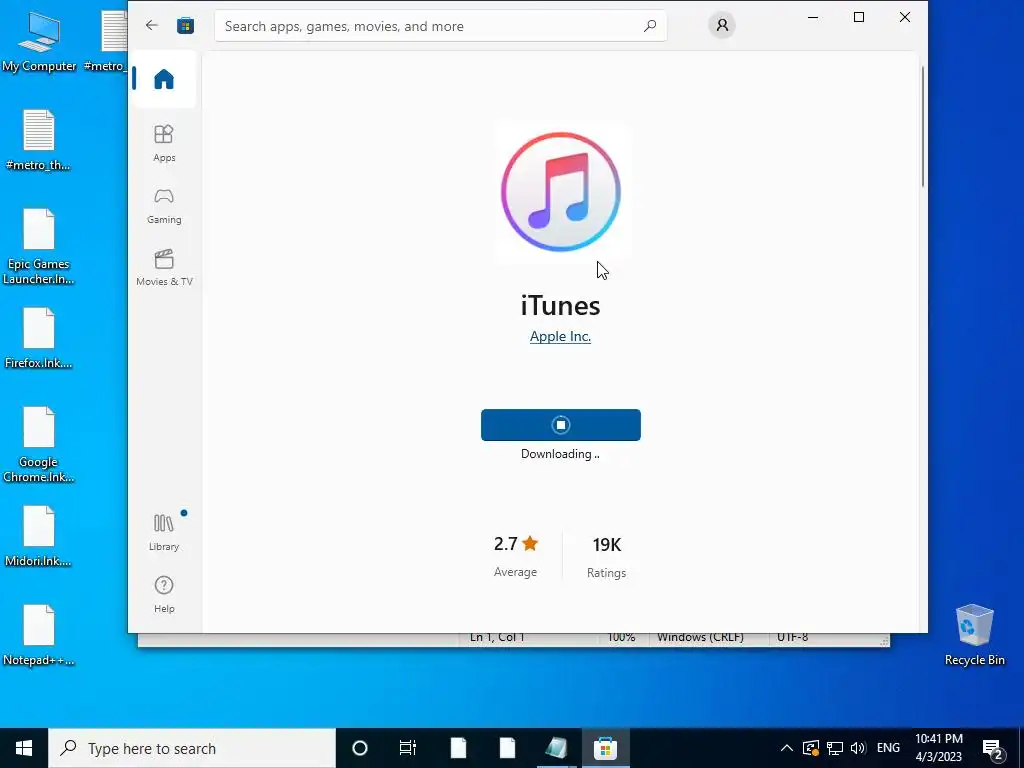
Task: Open Store Help
Action: coord(164,594)
